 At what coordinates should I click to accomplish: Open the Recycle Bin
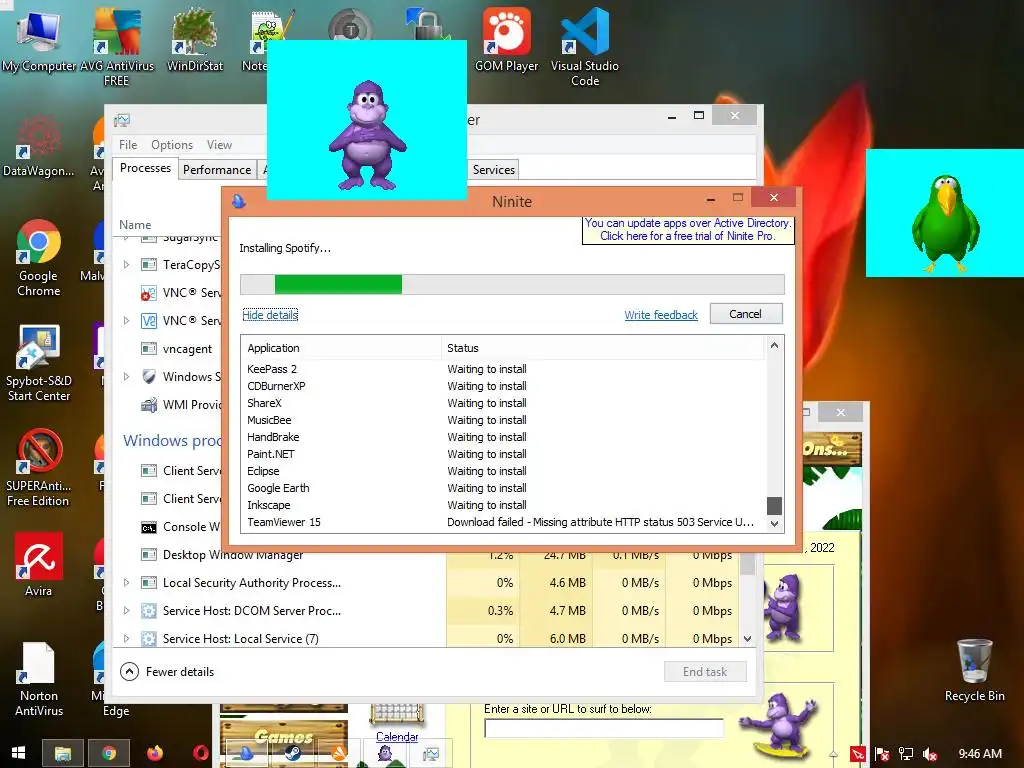(974, 671)
